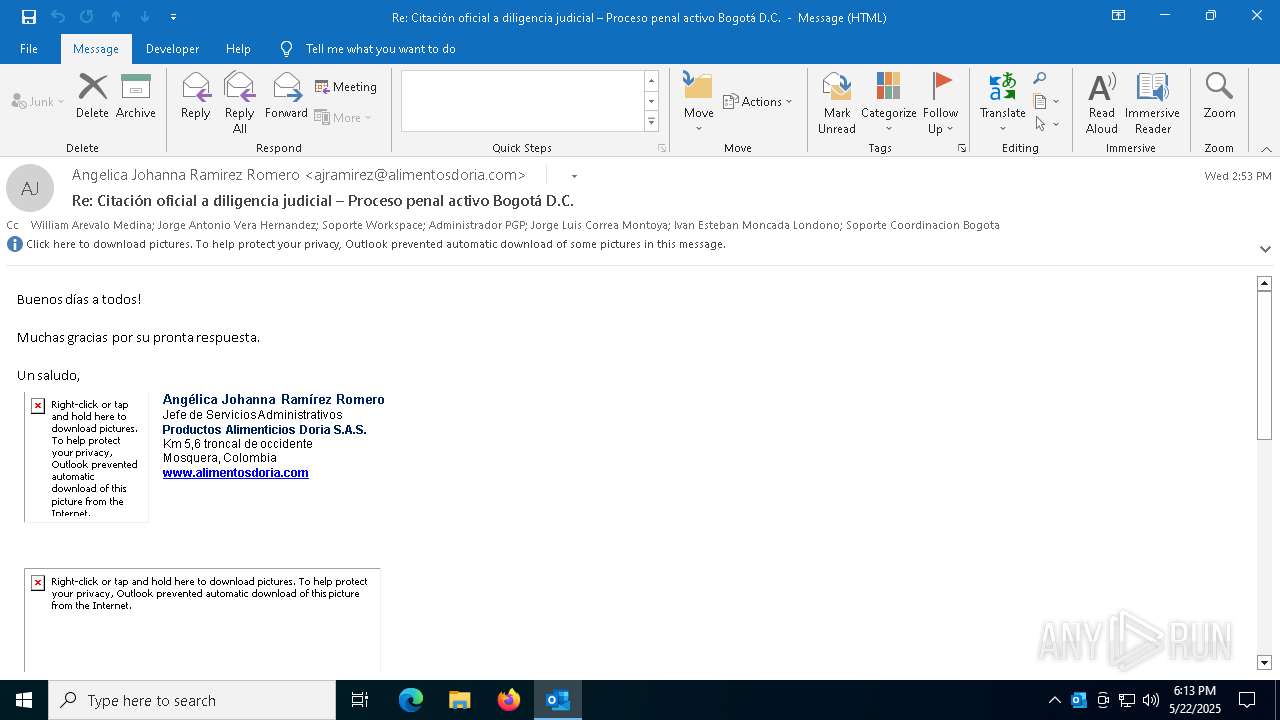Open the Follow Up flag menu
Viewport: 1280px width, 720px height.
point(940,102)
